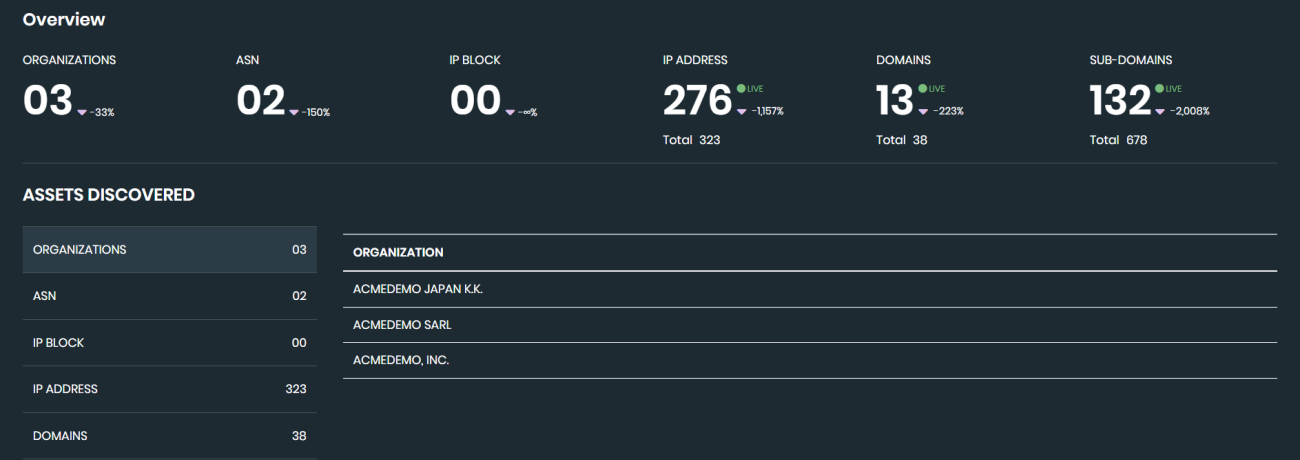Click the down arrow beside Sub-Domains 132
Viewport: 1300px width, 460px height.
(x=1160, y=112)
